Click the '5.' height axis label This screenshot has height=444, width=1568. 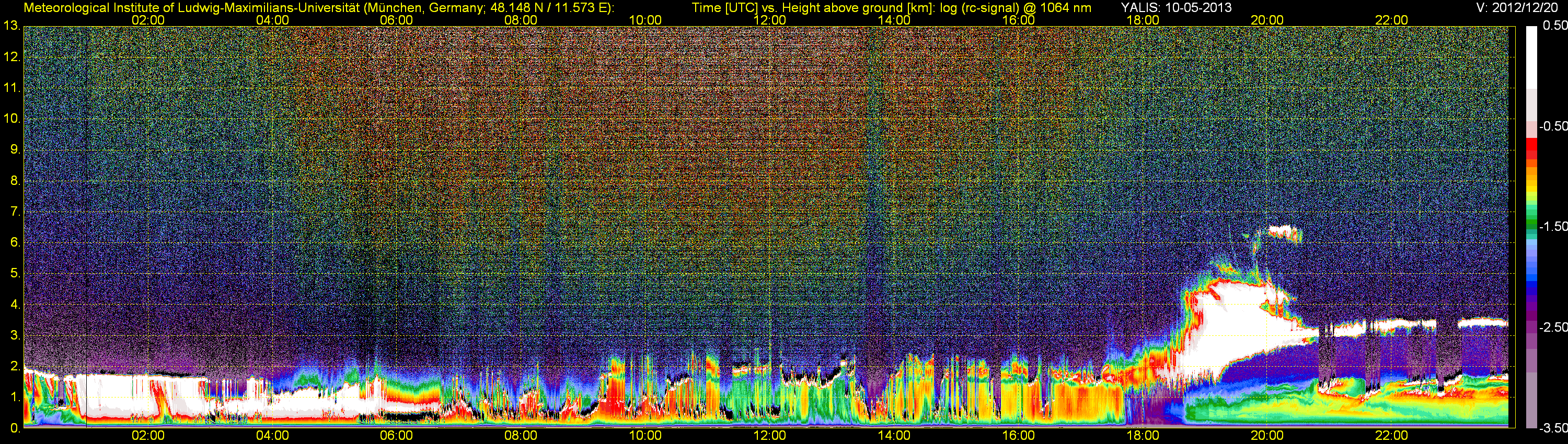15,273
